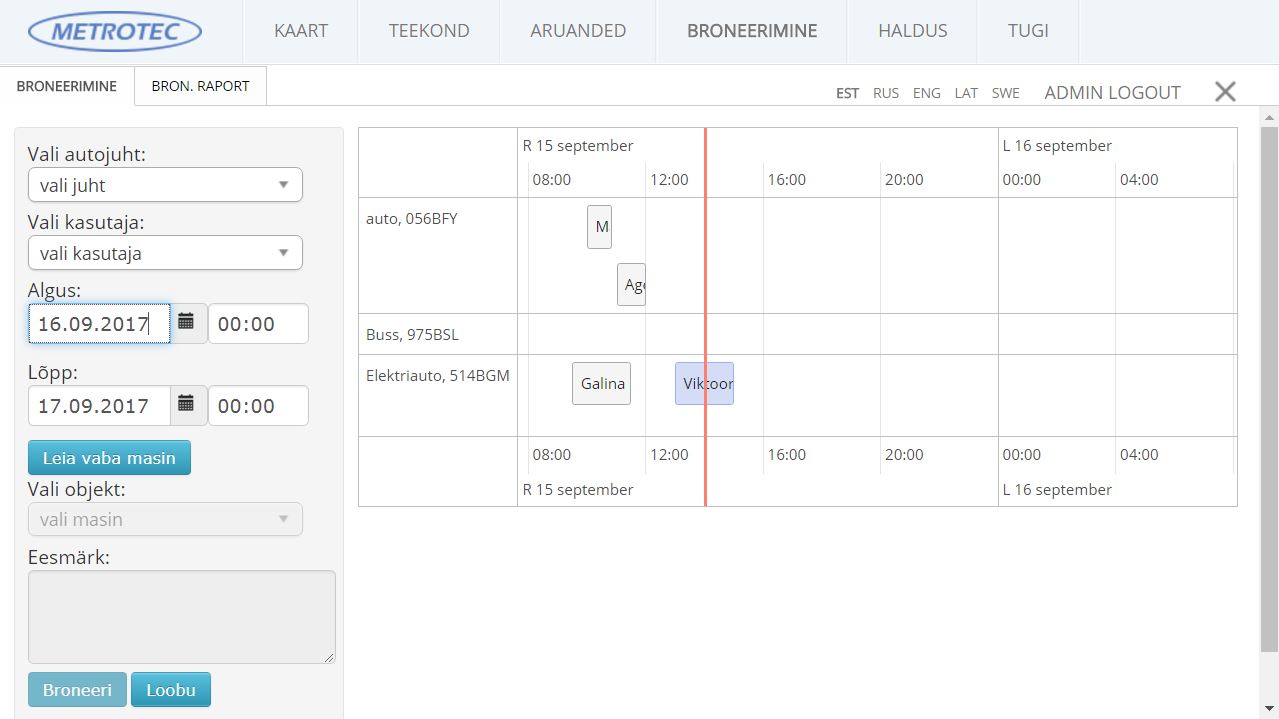Expand the Vali autojuht dropdown
The width and height of the screenshot is (1279, 719).
pyautogui.click(x=165, y=185)
